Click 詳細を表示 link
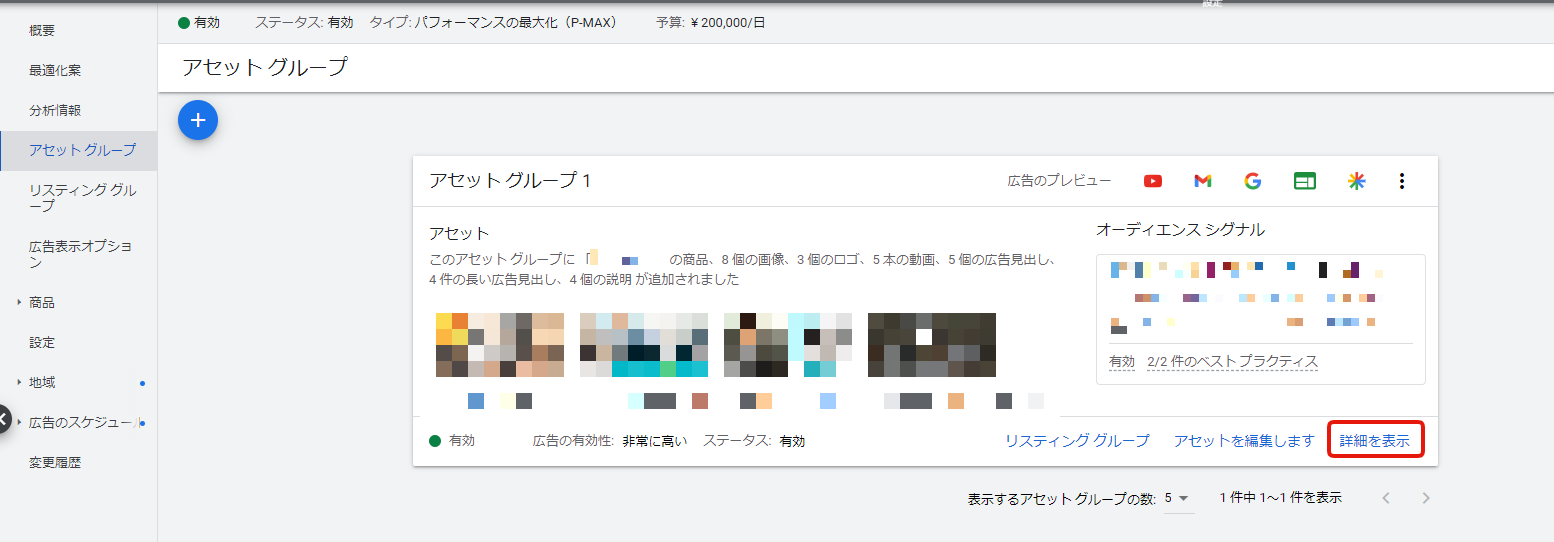Screen dimensions: 1554x542 tap(1375, 441)
